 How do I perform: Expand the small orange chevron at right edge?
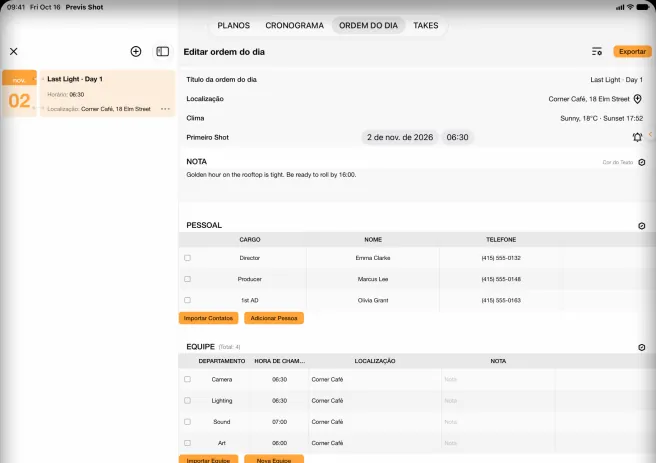[x=650, y=134]
